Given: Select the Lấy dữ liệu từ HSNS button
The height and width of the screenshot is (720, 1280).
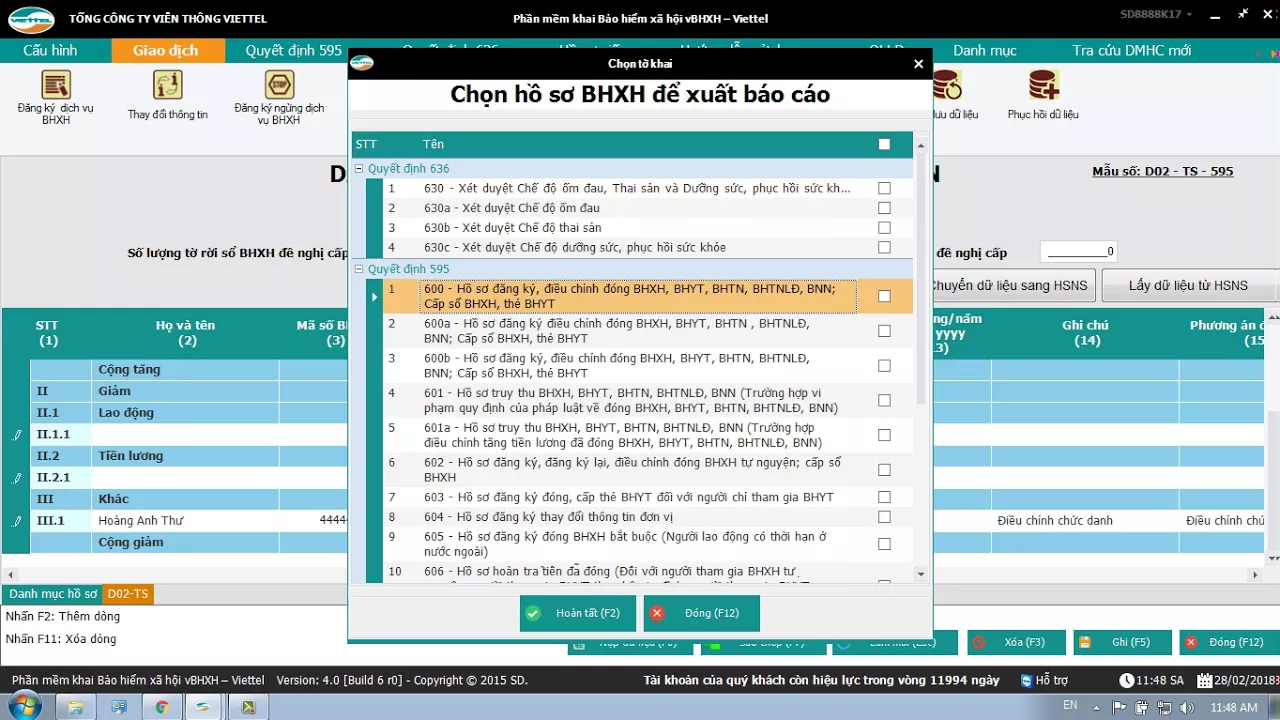Looking at the screenshot, I should 1188,285.
